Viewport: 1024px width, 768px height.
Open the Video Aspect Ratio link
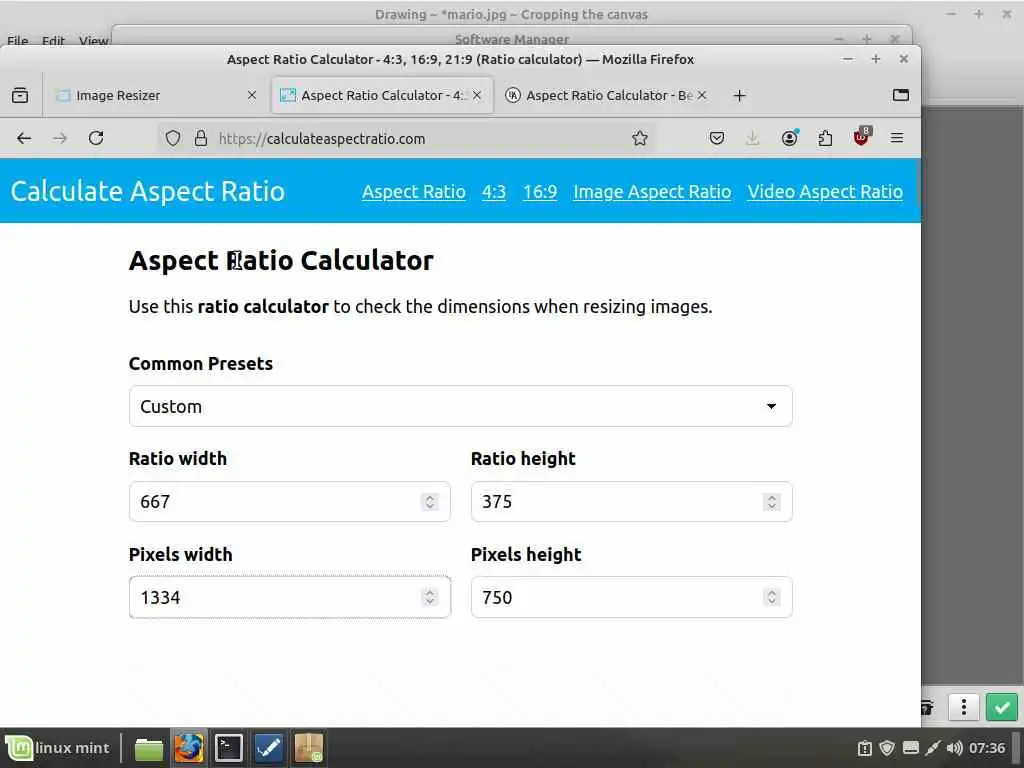(x=825, y=191)
